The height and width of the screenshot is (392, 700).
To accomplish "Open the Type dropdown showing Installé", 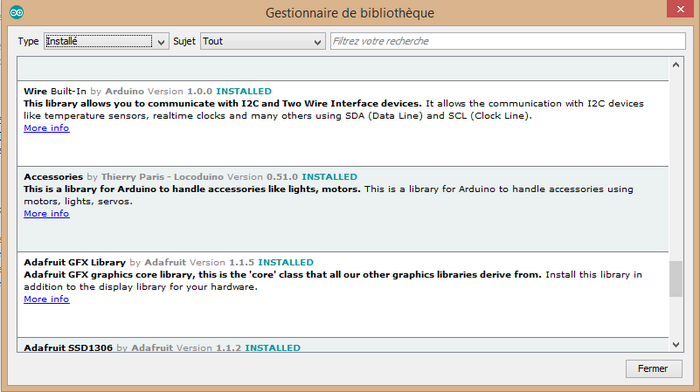I will click(106, 41).
